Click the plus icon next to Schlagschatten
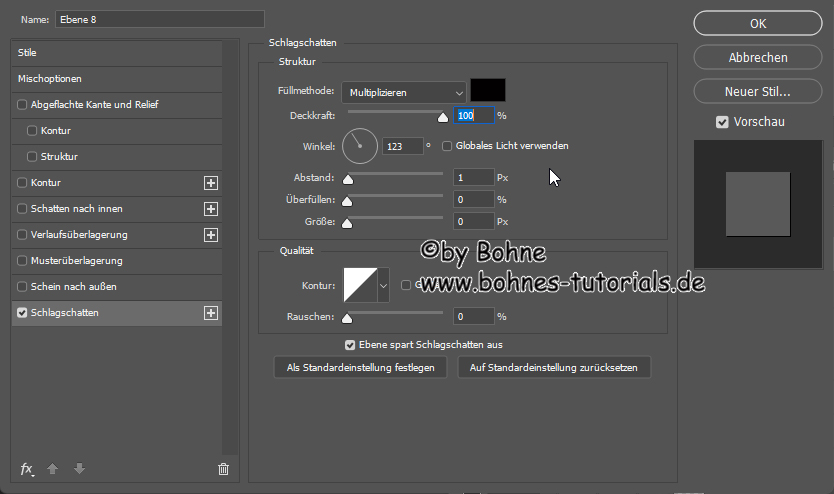The width and height of the screenshot is (834, 494). click(x=211, y=313)
